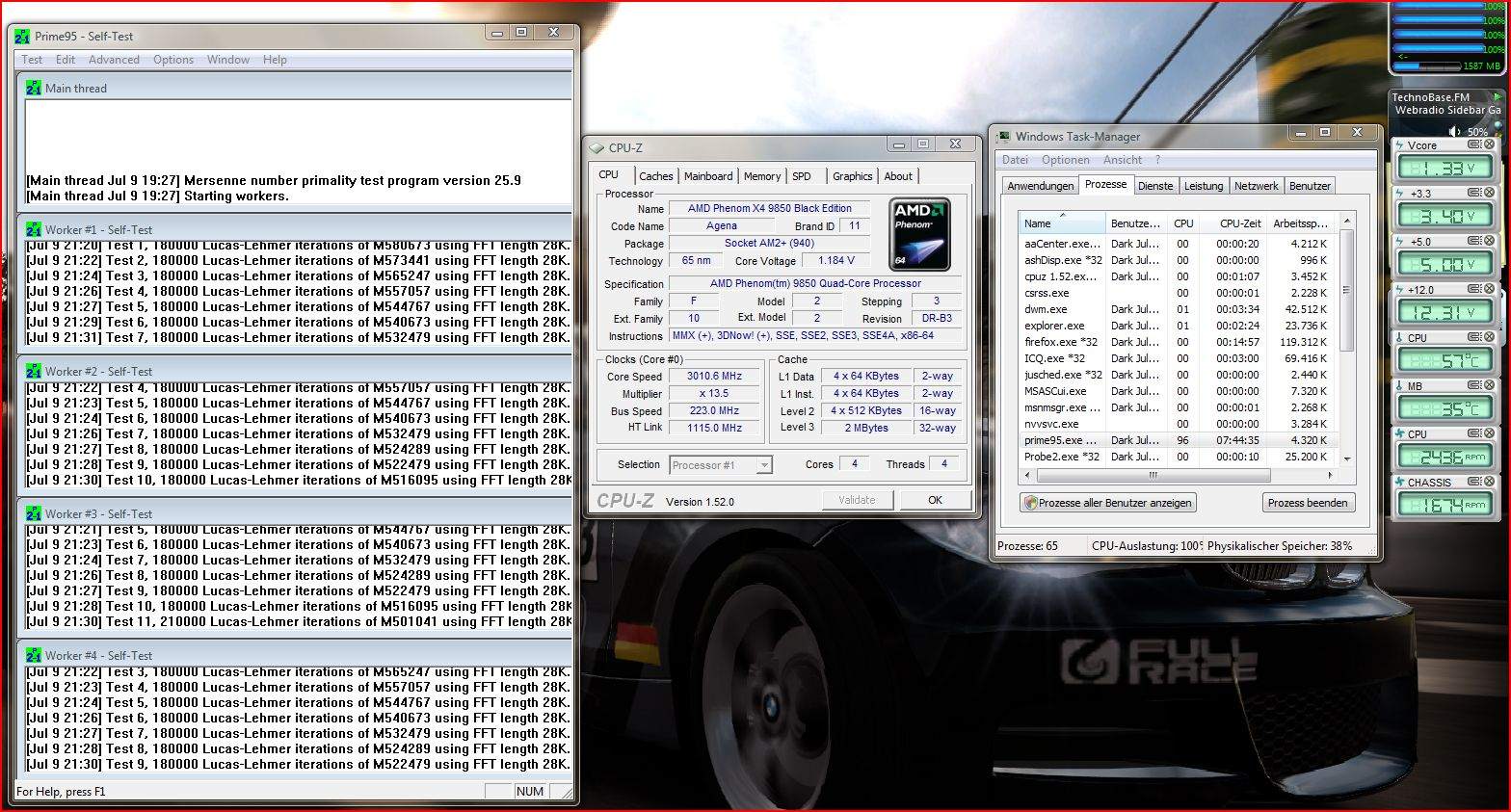Click the Worker #1 Self-Test window icon

[34, 230]
